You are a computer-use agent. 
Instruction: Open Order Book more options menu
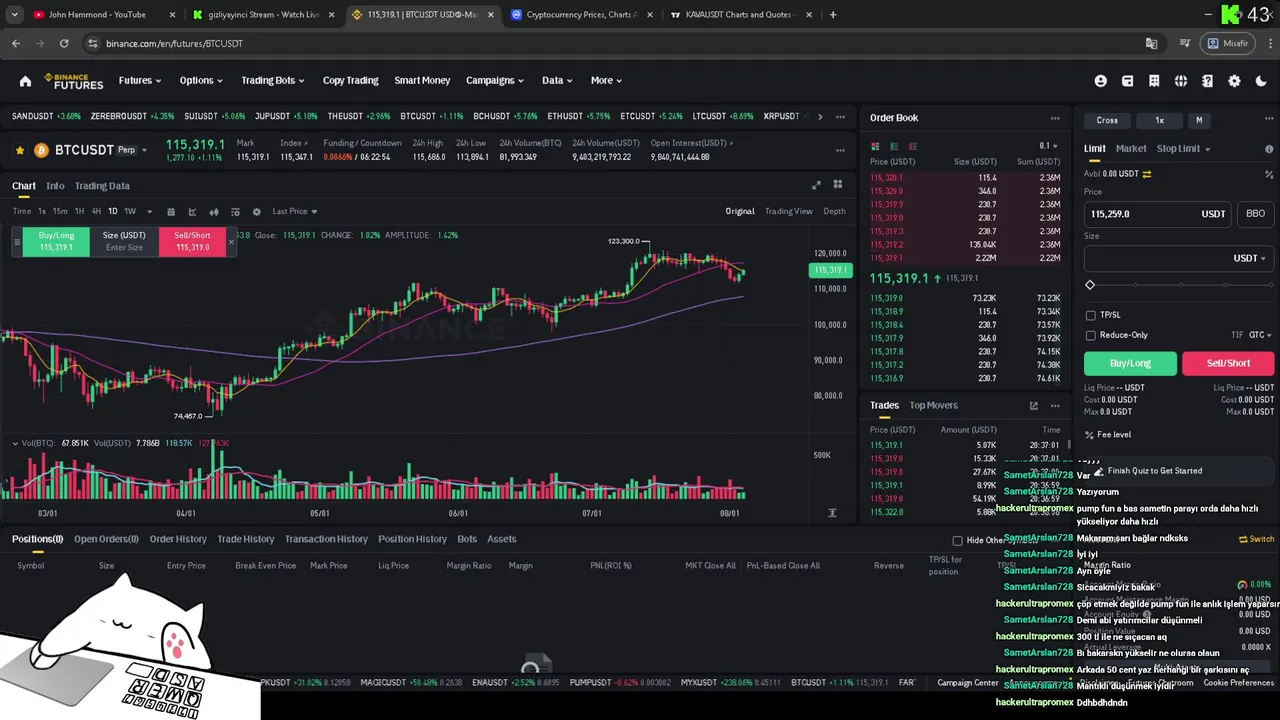point(1055,118)
